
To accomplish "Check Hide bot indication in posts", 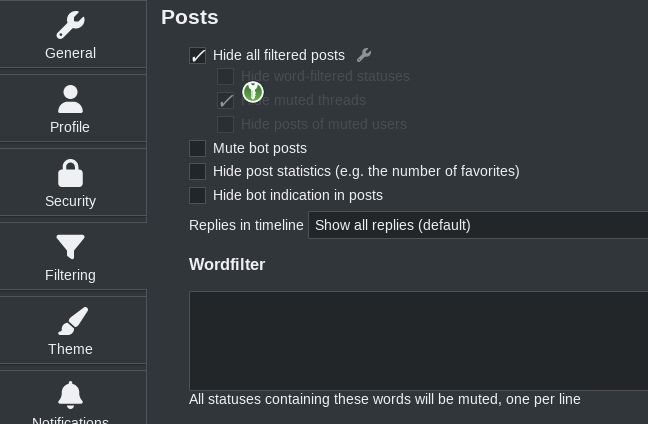I will click(198, 195).
